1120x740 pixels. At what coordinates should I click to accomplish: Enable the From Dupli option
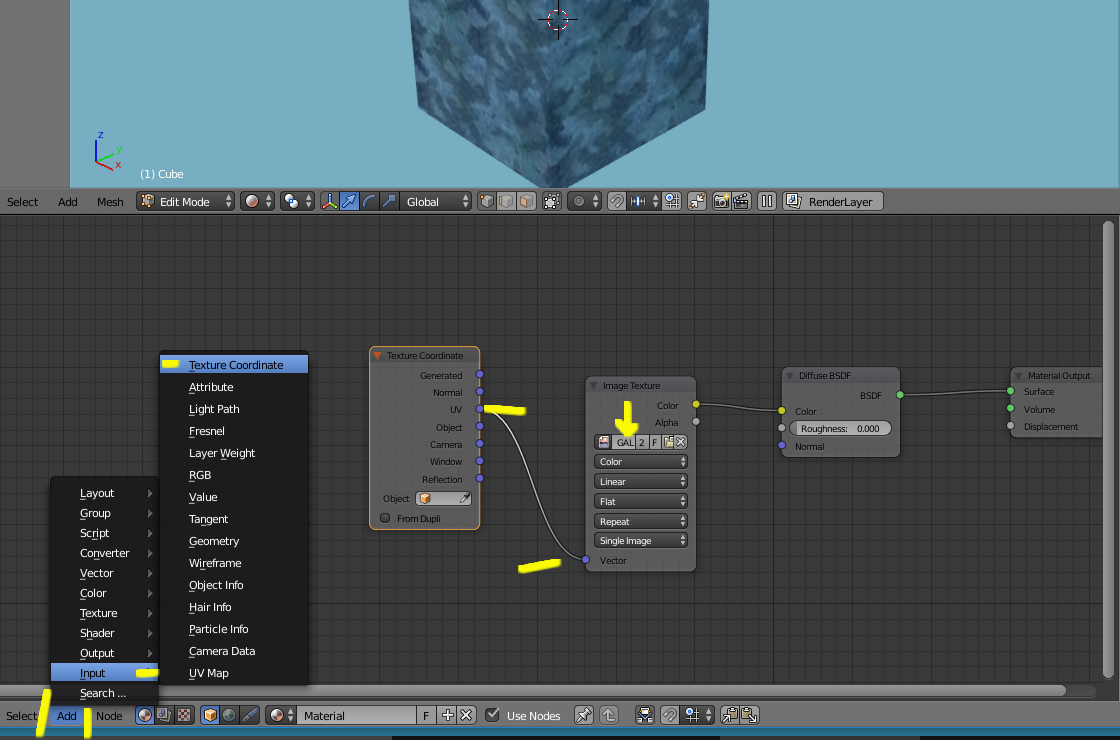(385, 518)
